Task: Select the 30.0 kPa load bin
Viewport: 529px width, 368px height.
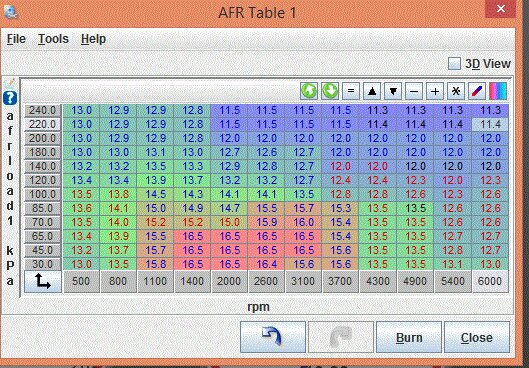Action: 43,264
